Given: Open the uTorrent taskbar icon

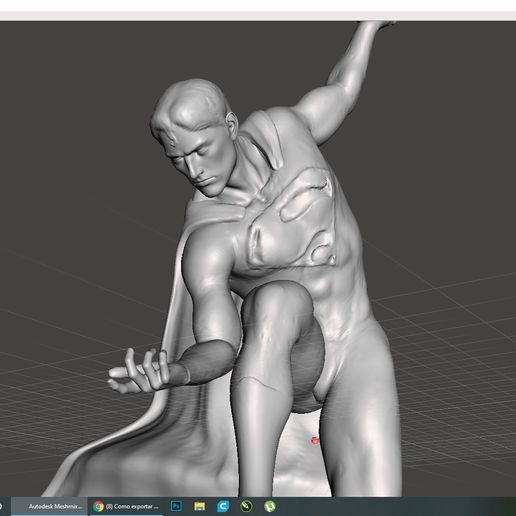Looking at the screenshot, I should click(x=270, y=506).
